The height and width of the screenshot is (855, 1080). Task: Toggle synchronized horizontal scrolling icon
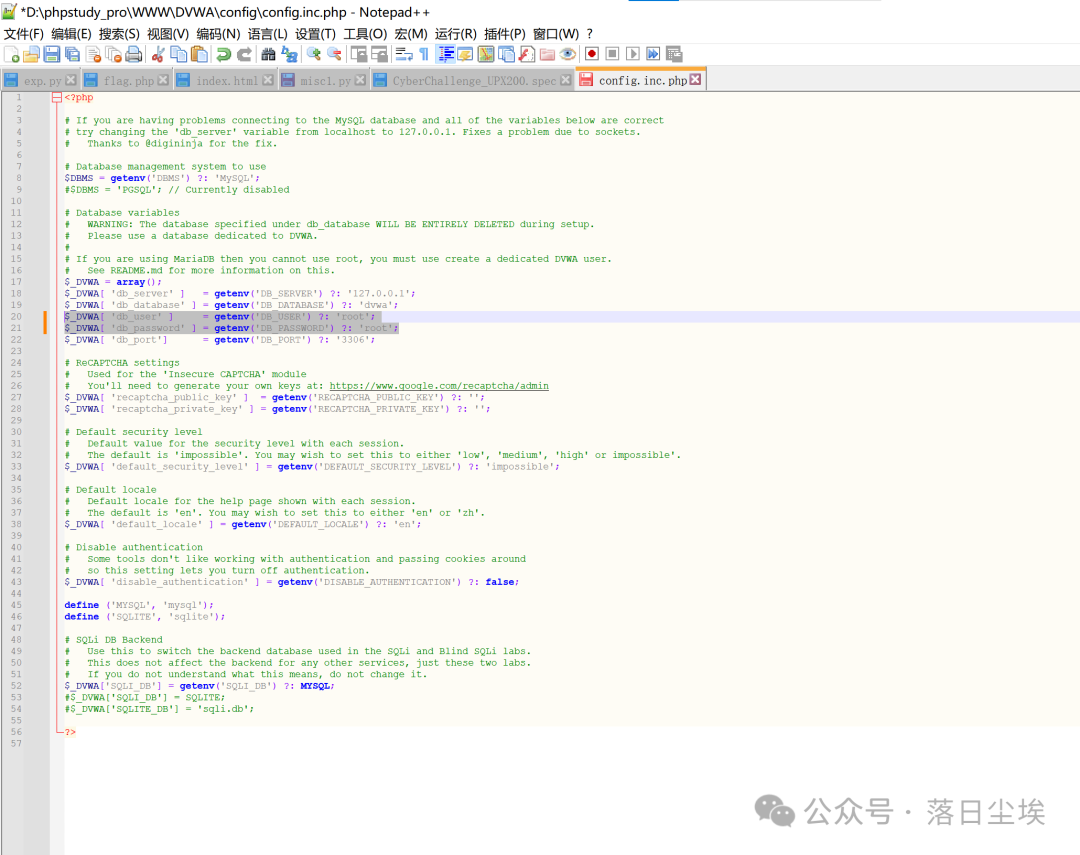pyautogui.click(x=380, y=54)
